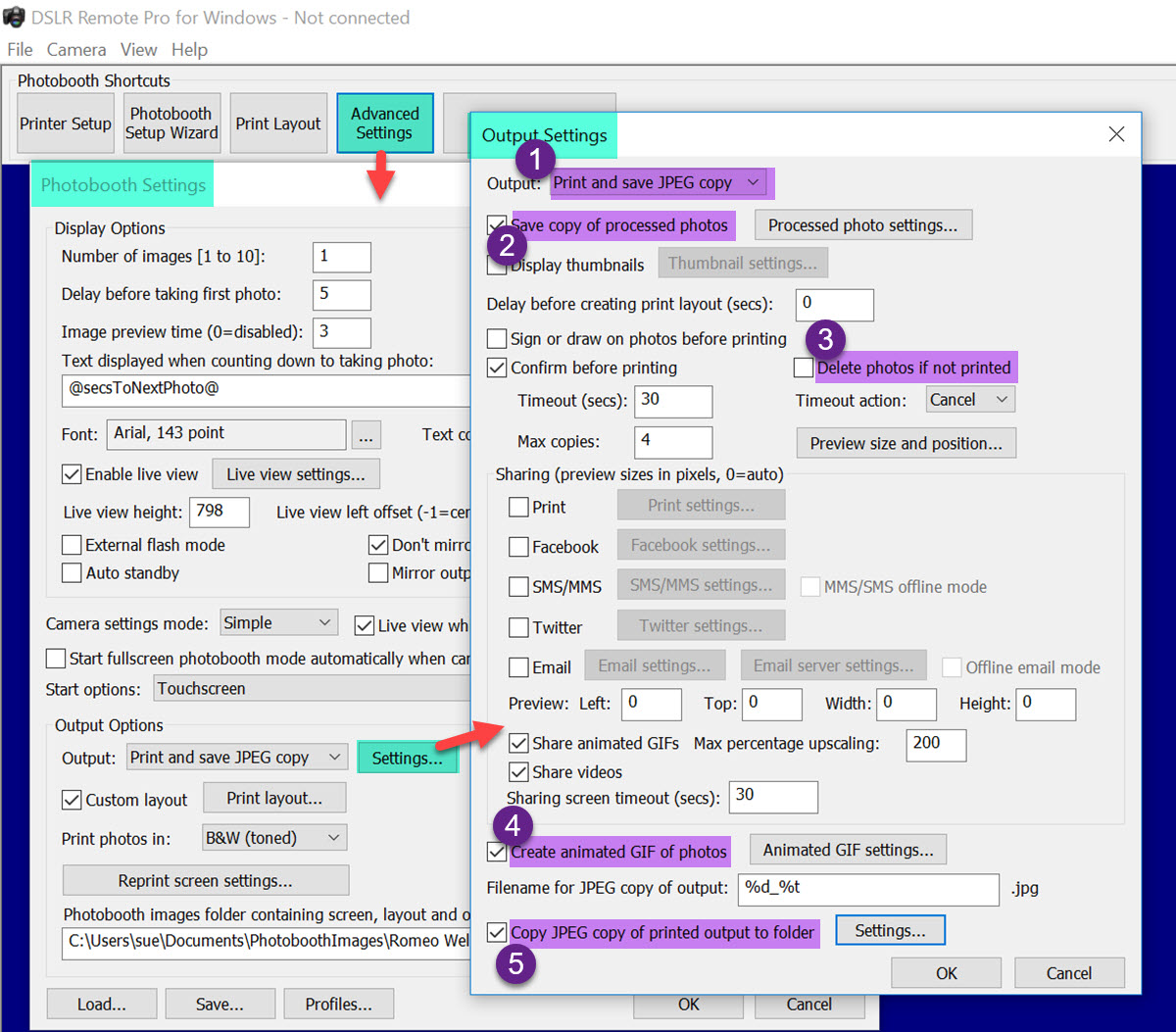Toggle Share animated GIFs
This screenshot has width=1176, height=1032.
pos(519,743)
